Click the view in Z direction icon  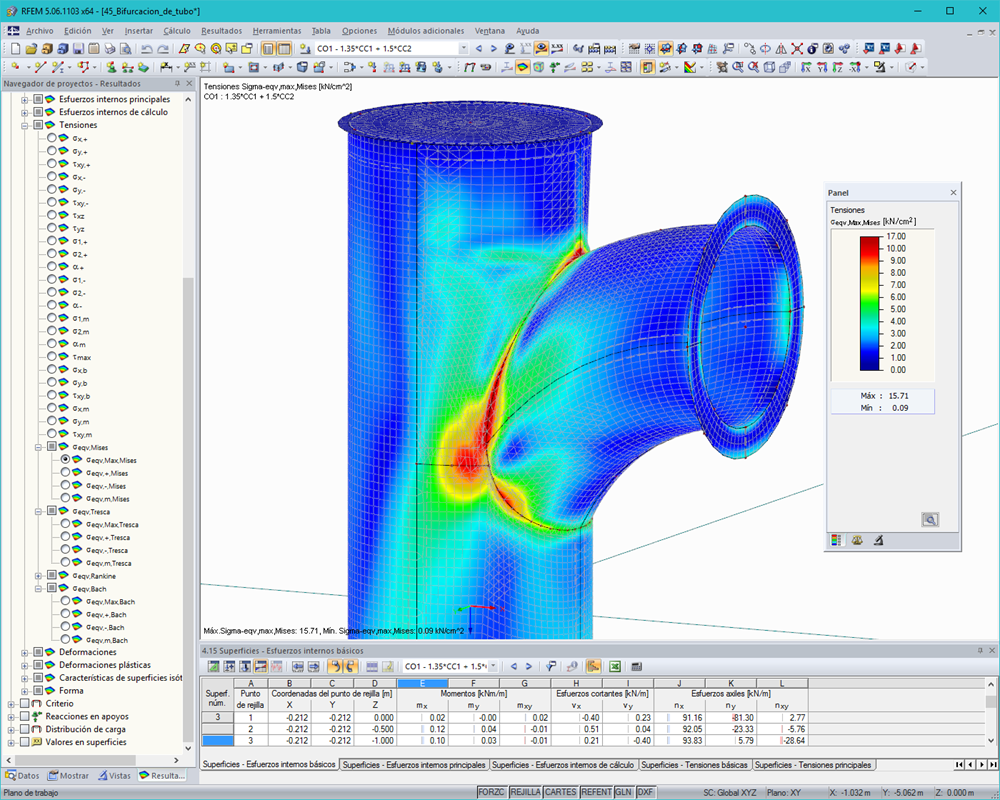pyautogui.click(x=838, y=67)
